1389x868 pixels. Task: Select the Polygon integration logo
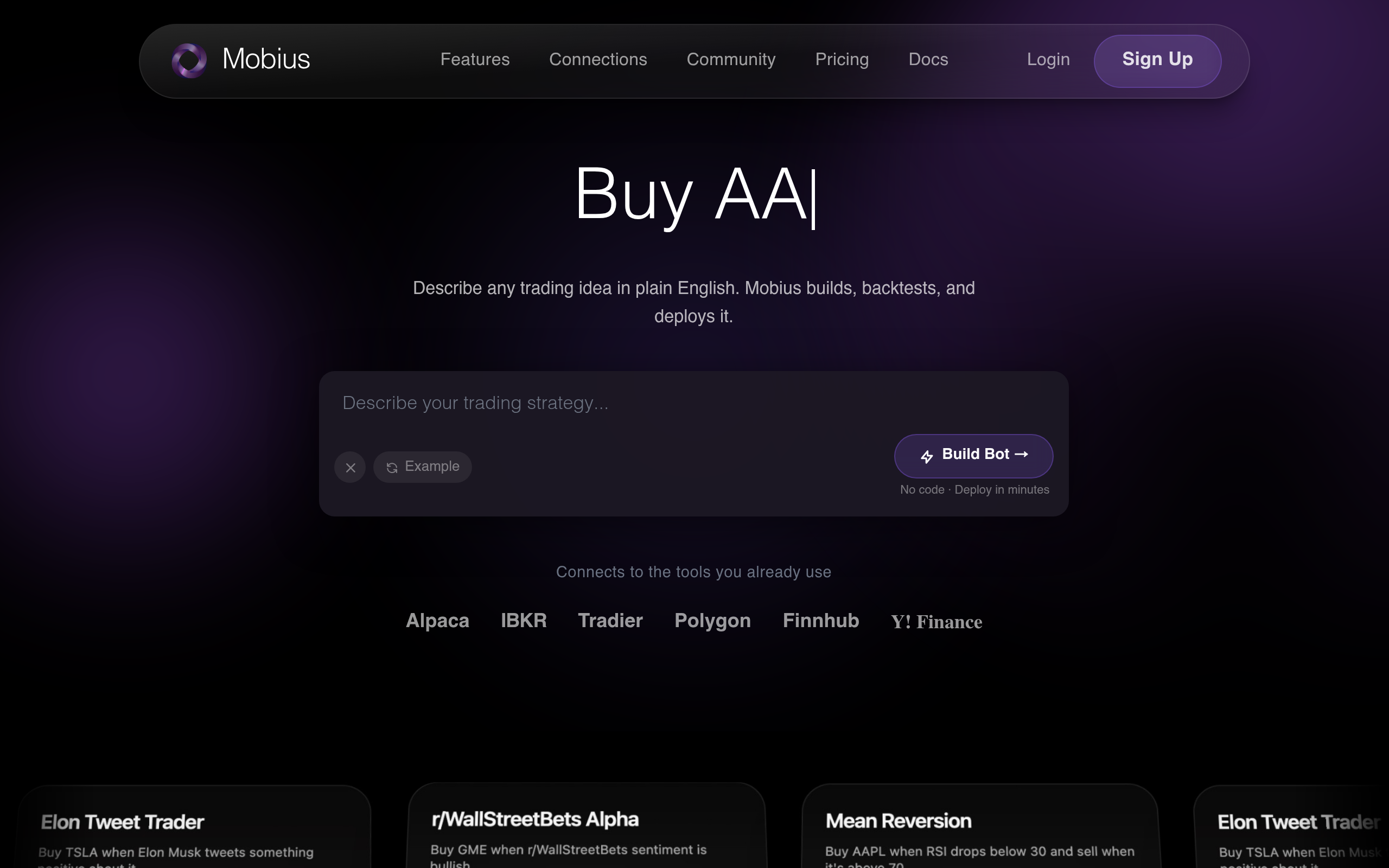(712, 621)
